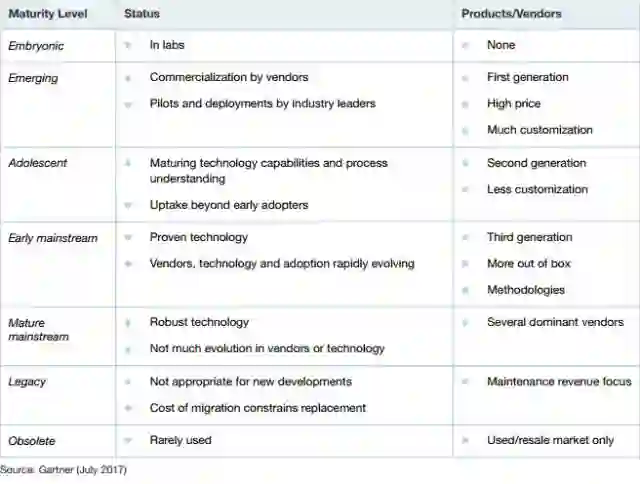This screenshot has width=640, height=484.
Task: Click the bullet before "Rarely used"
Action: [x=128, y=440]
